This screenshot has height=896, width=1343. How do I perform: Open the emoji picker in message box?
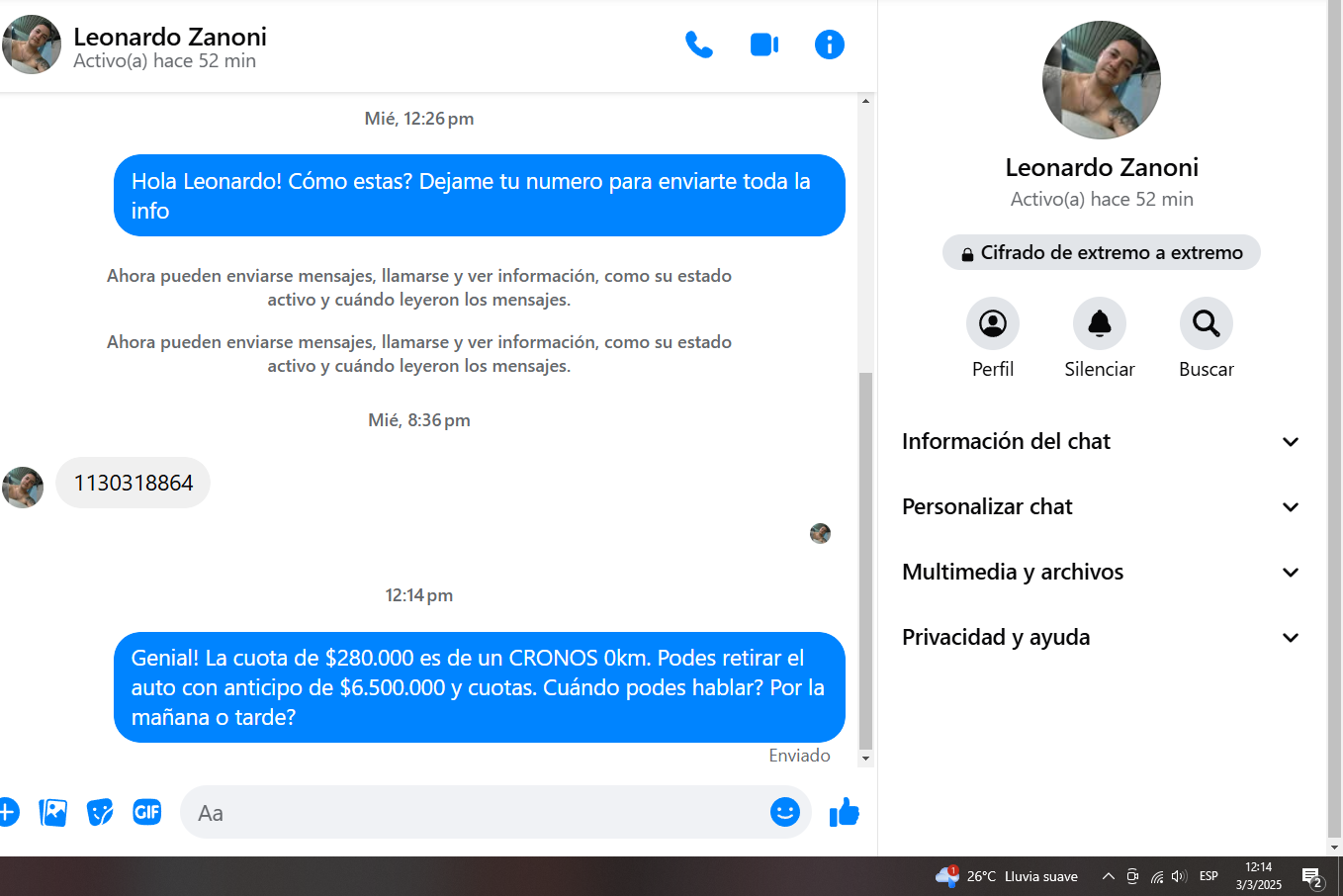tap(785, 812)
